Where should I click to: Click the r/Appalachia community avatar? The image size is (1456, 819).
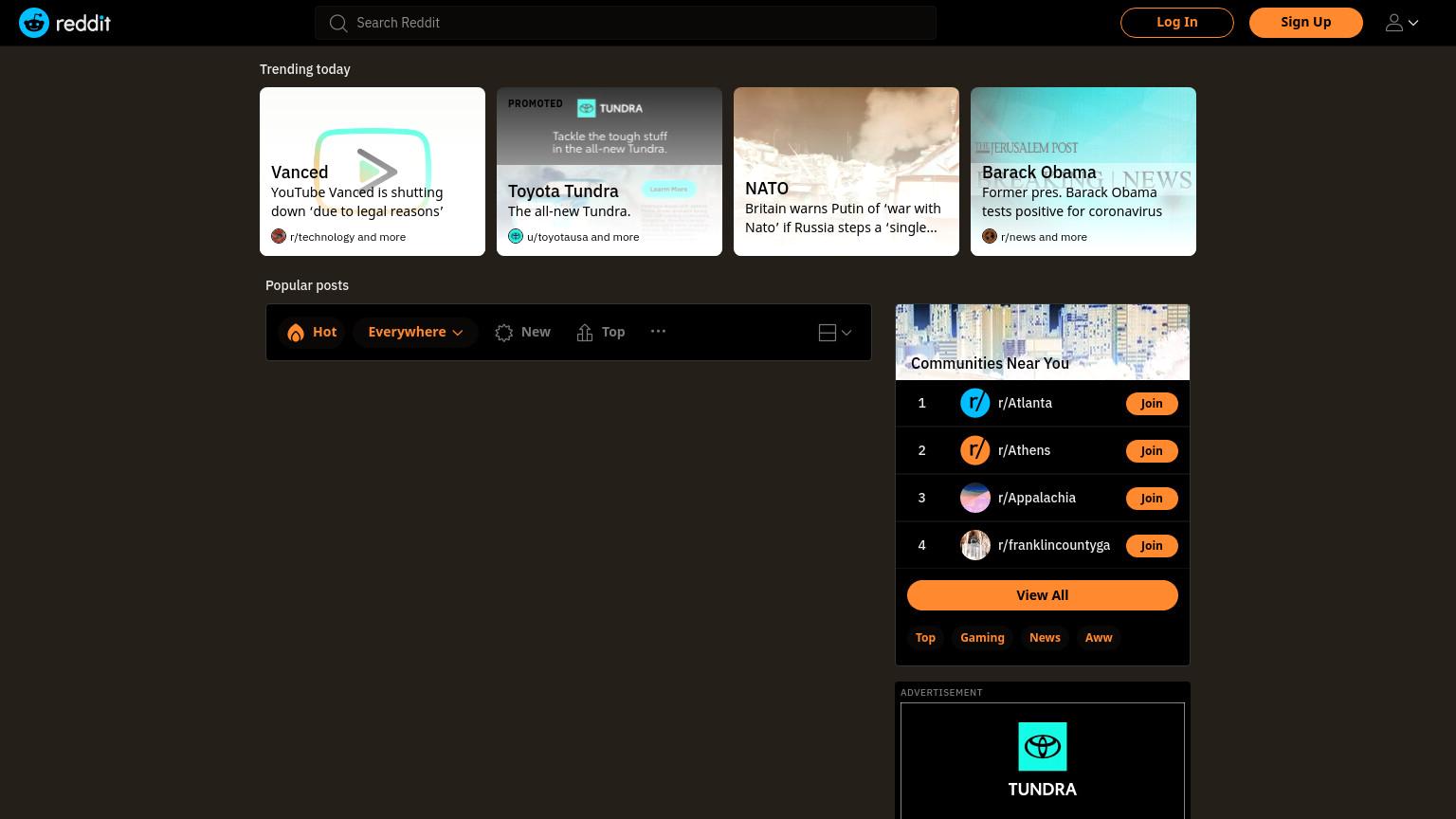(x=975, y=498)
